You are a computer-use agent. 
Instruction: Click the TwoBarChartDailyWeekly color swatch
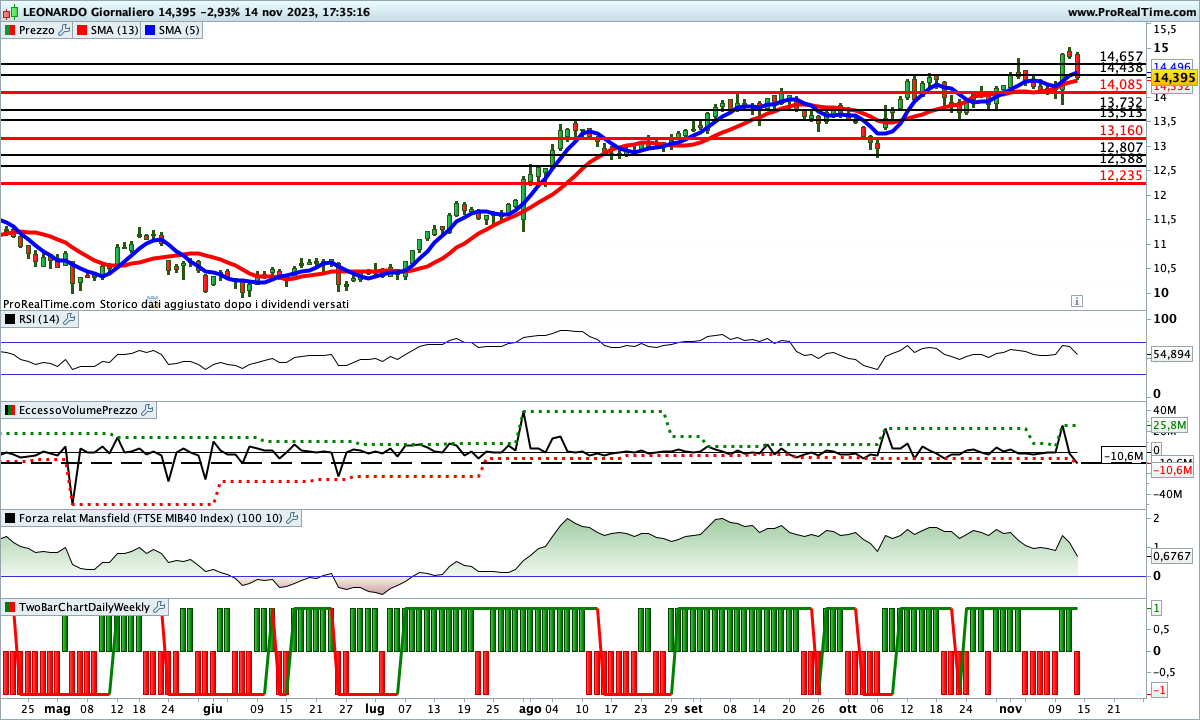click(x=9, y=607)
